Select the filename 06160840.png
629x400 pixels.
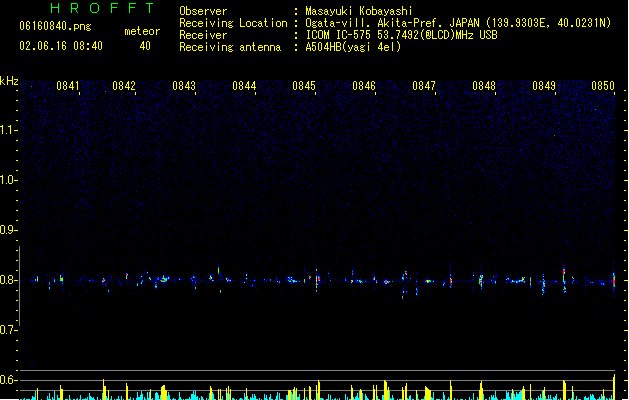click(x=55, y=26)
